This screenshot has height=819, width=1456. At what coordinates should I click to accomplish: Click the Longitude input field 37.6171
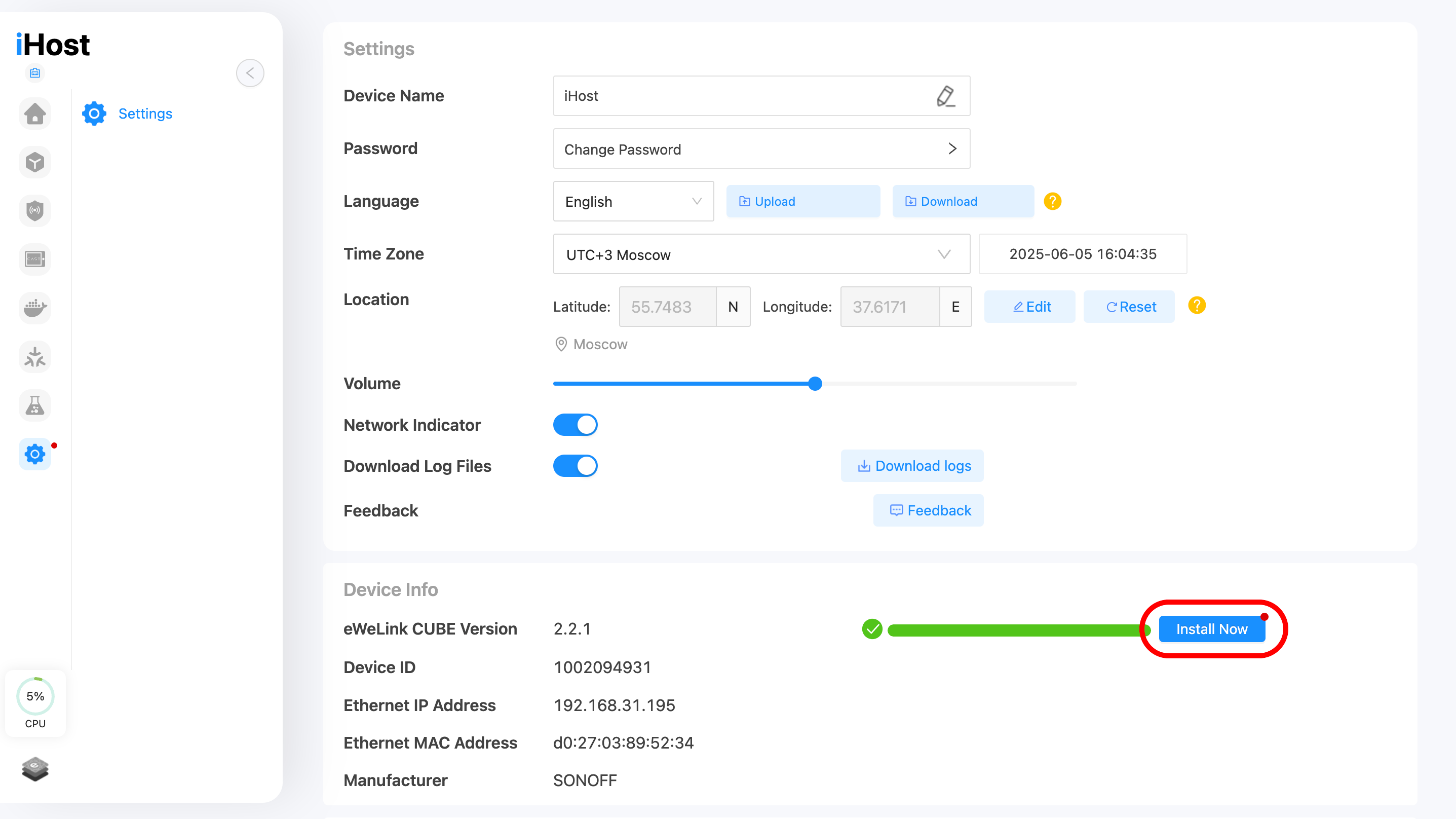coord(890,307)
